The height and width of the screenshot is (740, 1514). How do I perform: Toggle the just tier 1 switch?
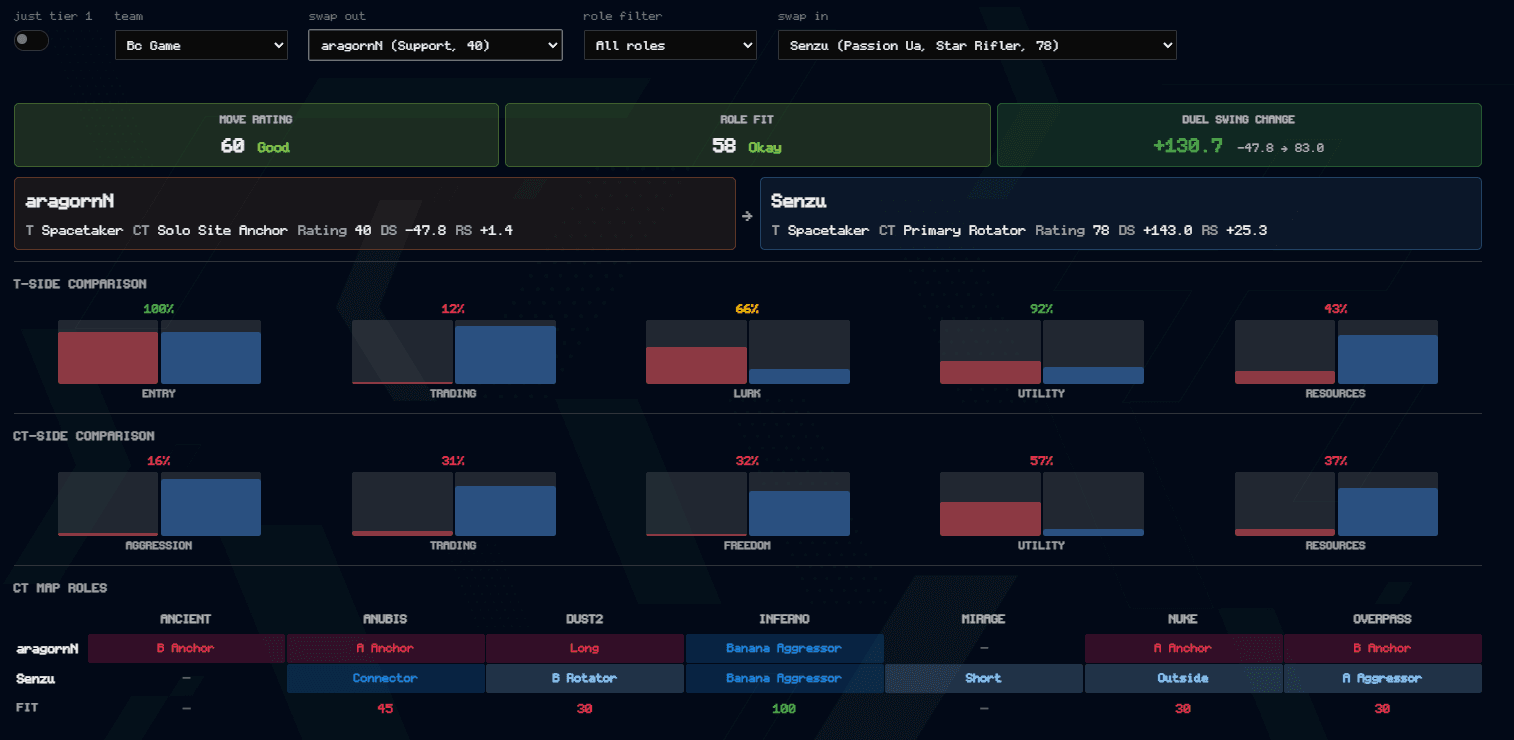tap(31, 40)
